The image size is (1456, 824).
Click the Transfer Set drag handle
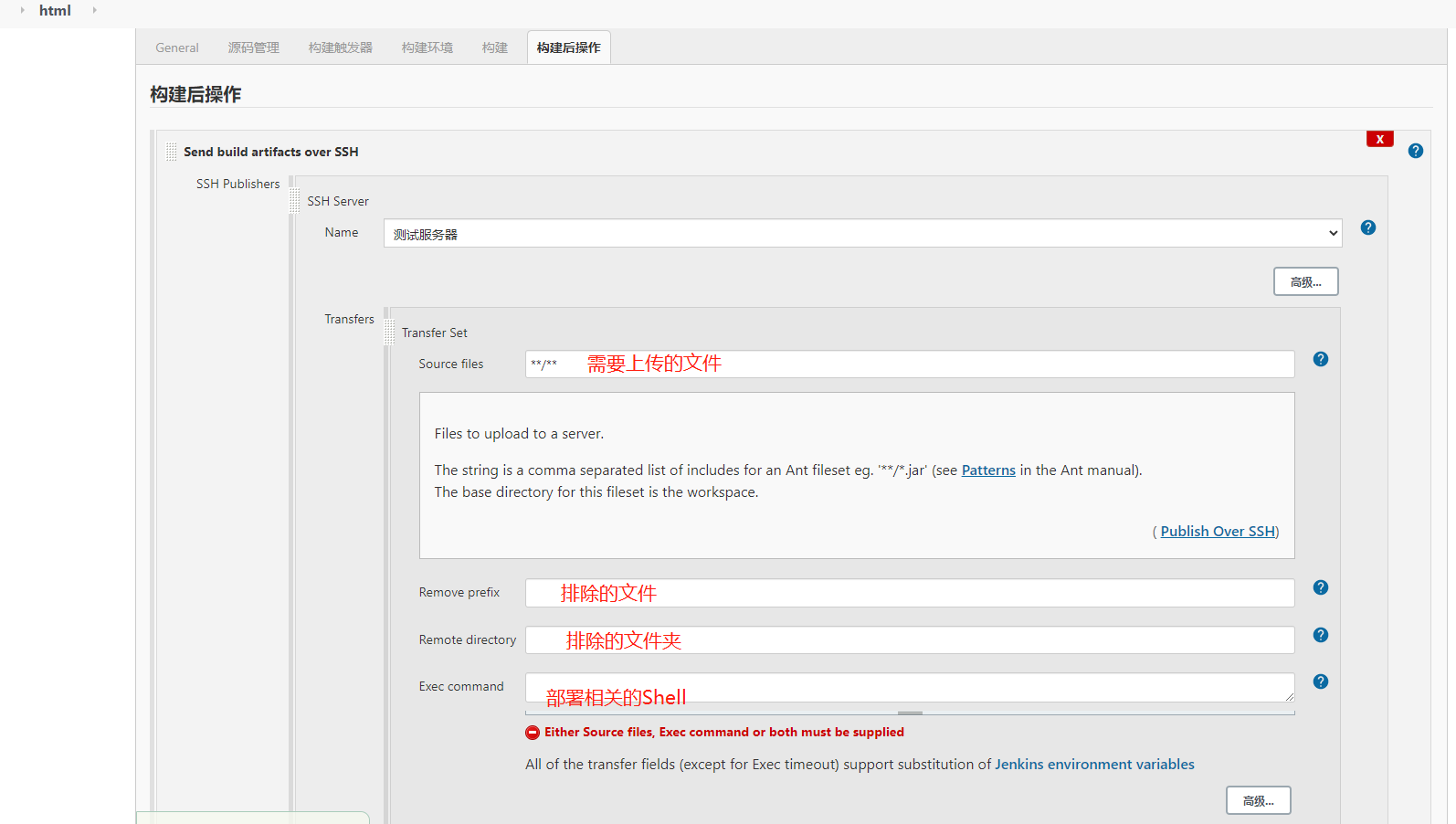click(x=390, y=333)
